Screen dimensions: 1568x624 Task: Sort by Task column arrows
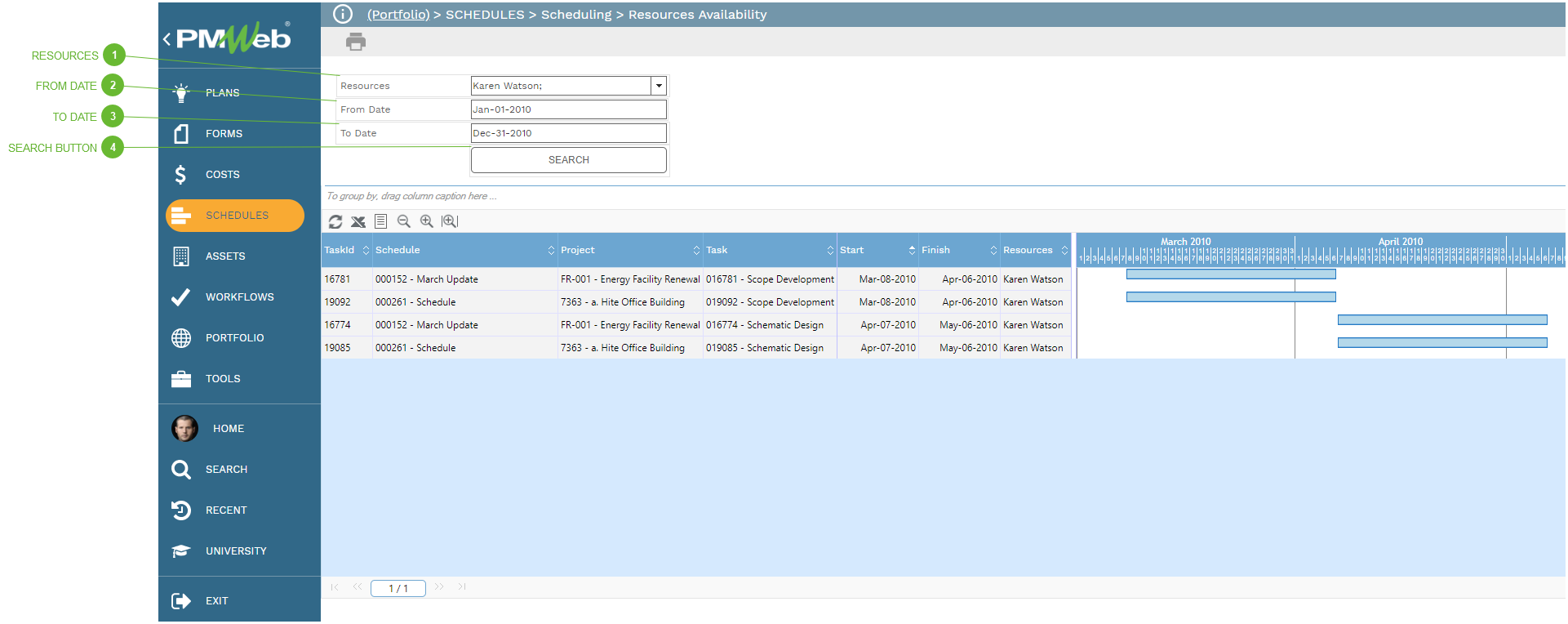tap(830, 250)
